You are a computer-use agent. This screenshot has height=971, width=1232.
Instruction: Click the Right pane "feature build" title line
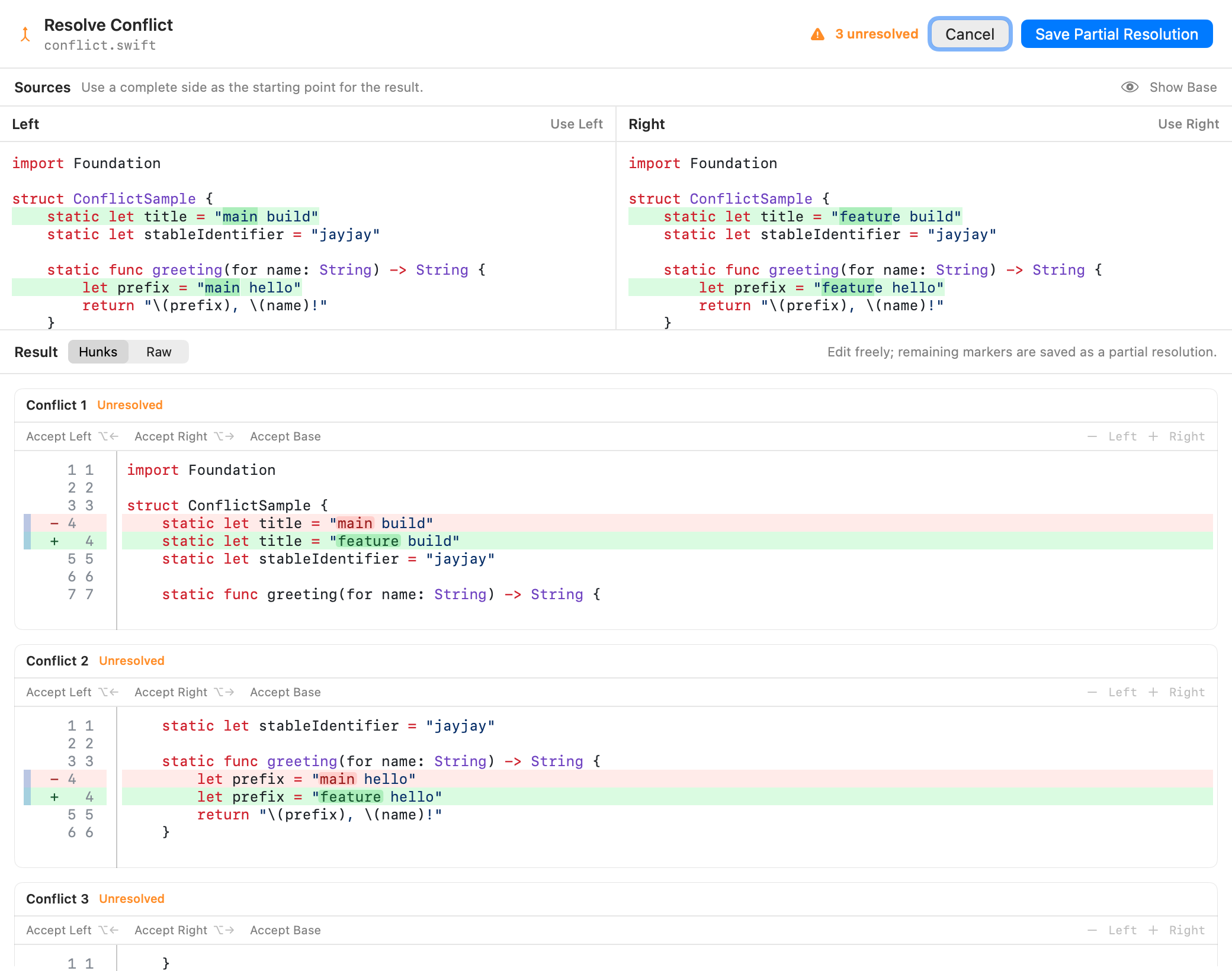[x=795, y=217]
